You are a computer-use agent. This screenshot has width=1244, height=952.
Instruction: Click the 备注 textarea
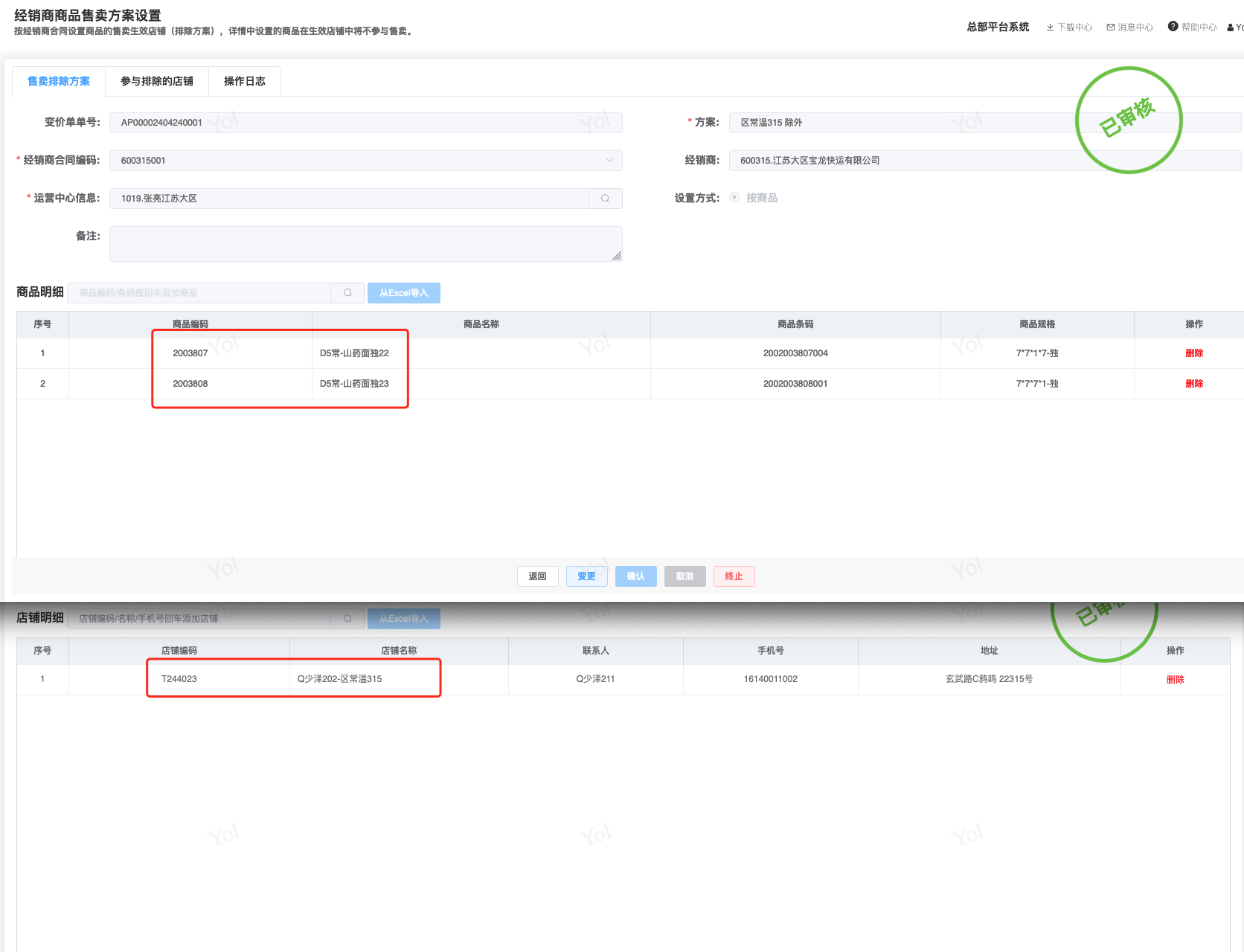(x=366, y=244)
